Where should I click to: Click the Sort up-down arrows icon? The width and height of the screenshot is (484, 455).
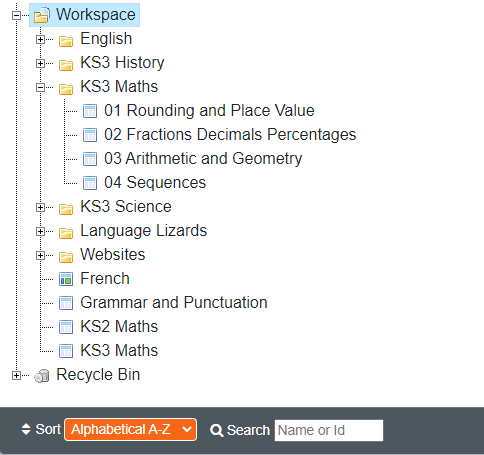click(26, 429)
